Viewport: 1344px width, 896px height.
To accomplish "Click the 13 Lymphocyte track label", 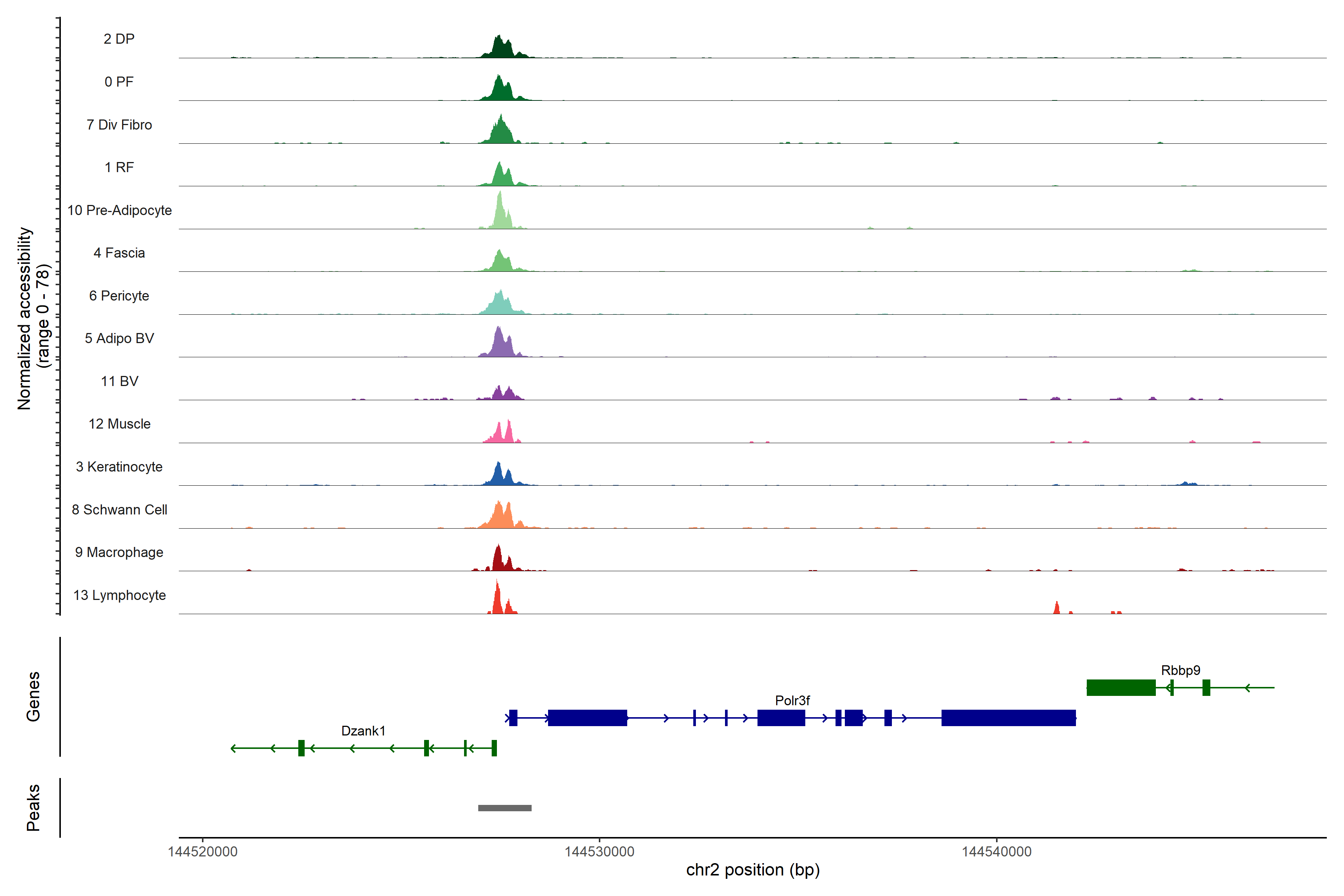I will pos(119,595).
